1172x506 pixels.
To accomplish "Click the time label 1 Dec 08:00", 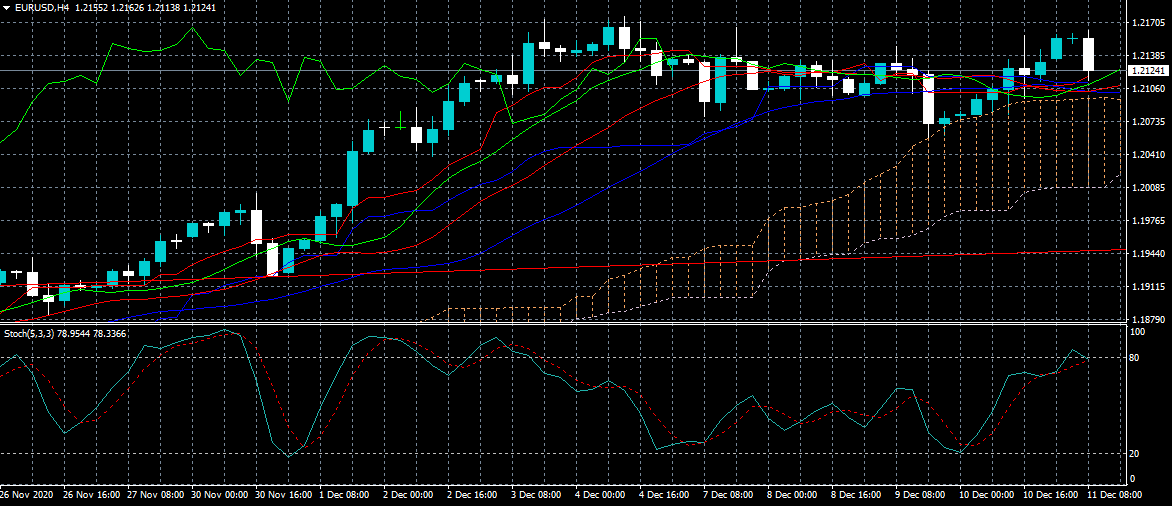I will click(345, 495).
